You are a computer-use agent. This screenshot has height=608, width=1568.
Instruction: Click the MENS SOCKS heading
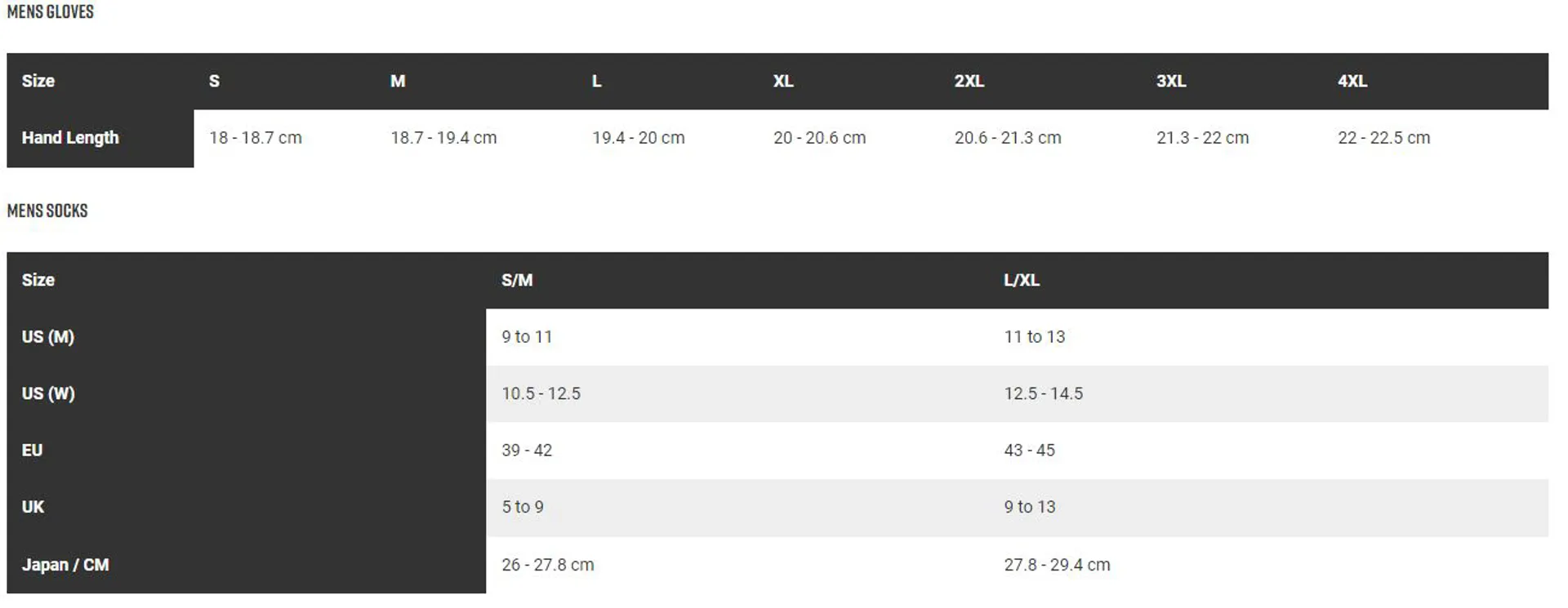pos(47,211)
